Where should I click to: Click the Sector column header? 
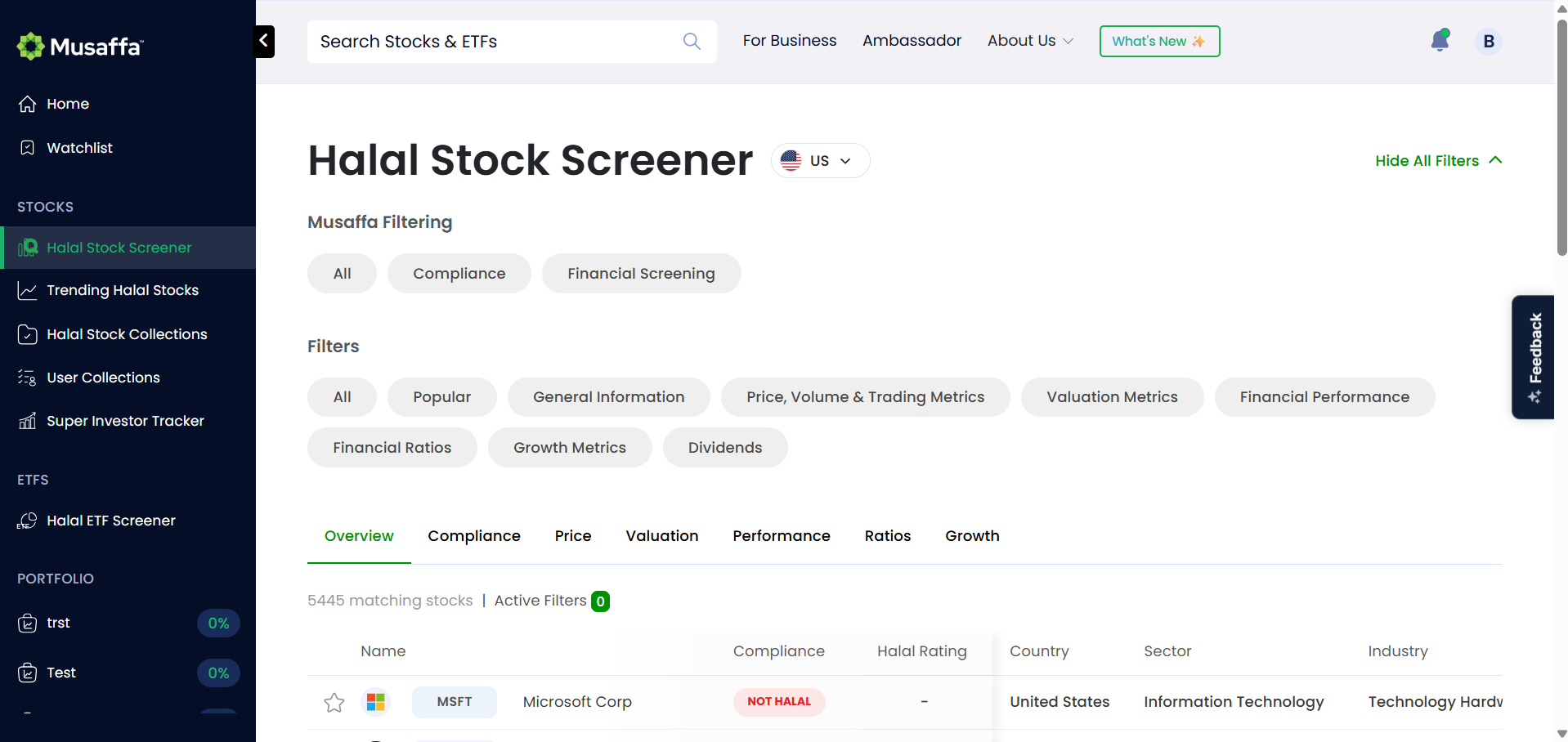click(x=1167, y=651)
